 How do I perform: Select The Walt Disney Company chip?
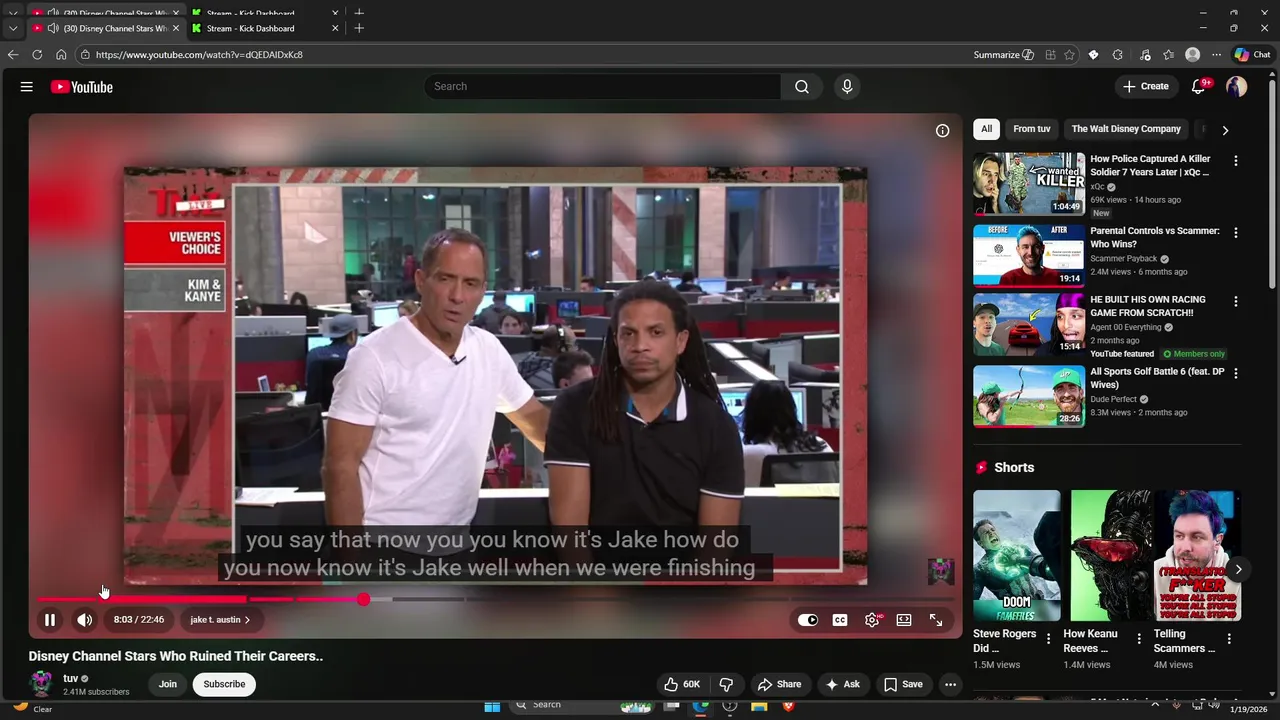click(x=1126, y=129)
